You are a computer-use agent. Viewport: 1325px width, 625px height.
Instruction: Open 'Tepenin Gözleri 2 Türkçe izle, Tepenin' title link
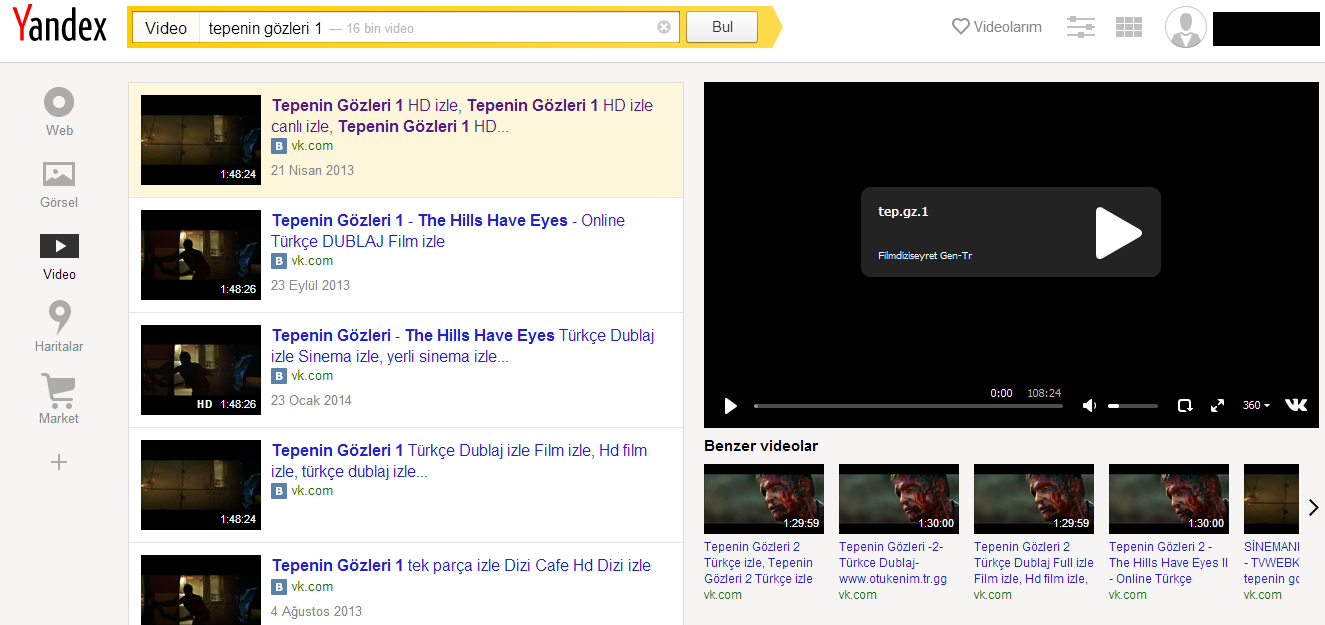pos(759,563)
